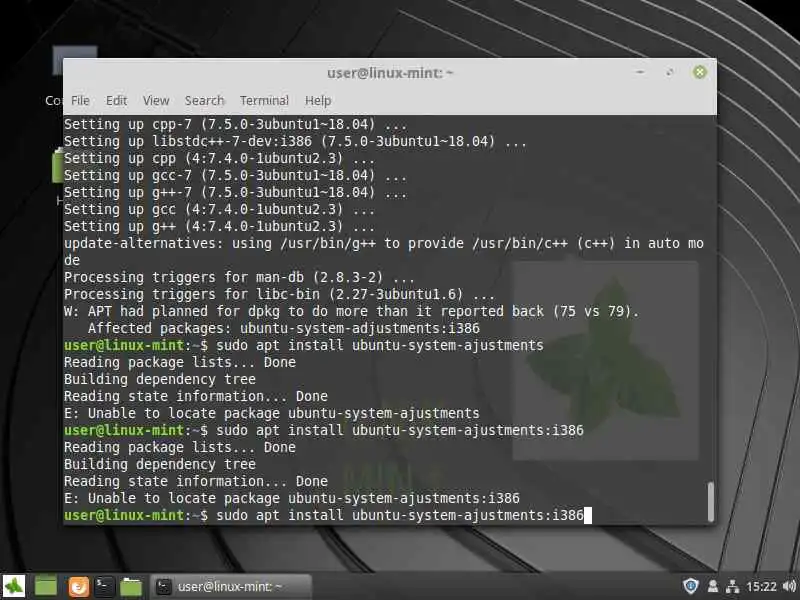Screen dimensions: 800x600
Task: Click the terminal title 'user@linux-mint: ~'
Action: 390,73
